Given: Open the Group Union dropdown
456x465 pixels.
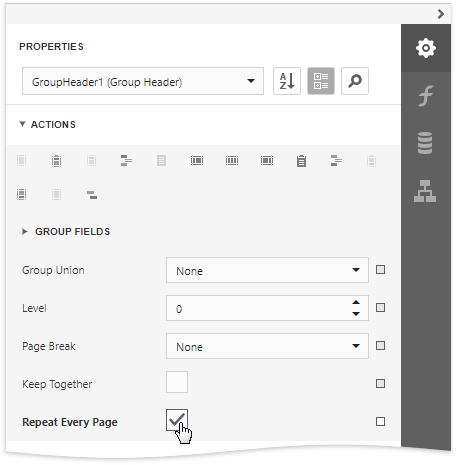Looking at the screenshot, I should pos(267,270).
